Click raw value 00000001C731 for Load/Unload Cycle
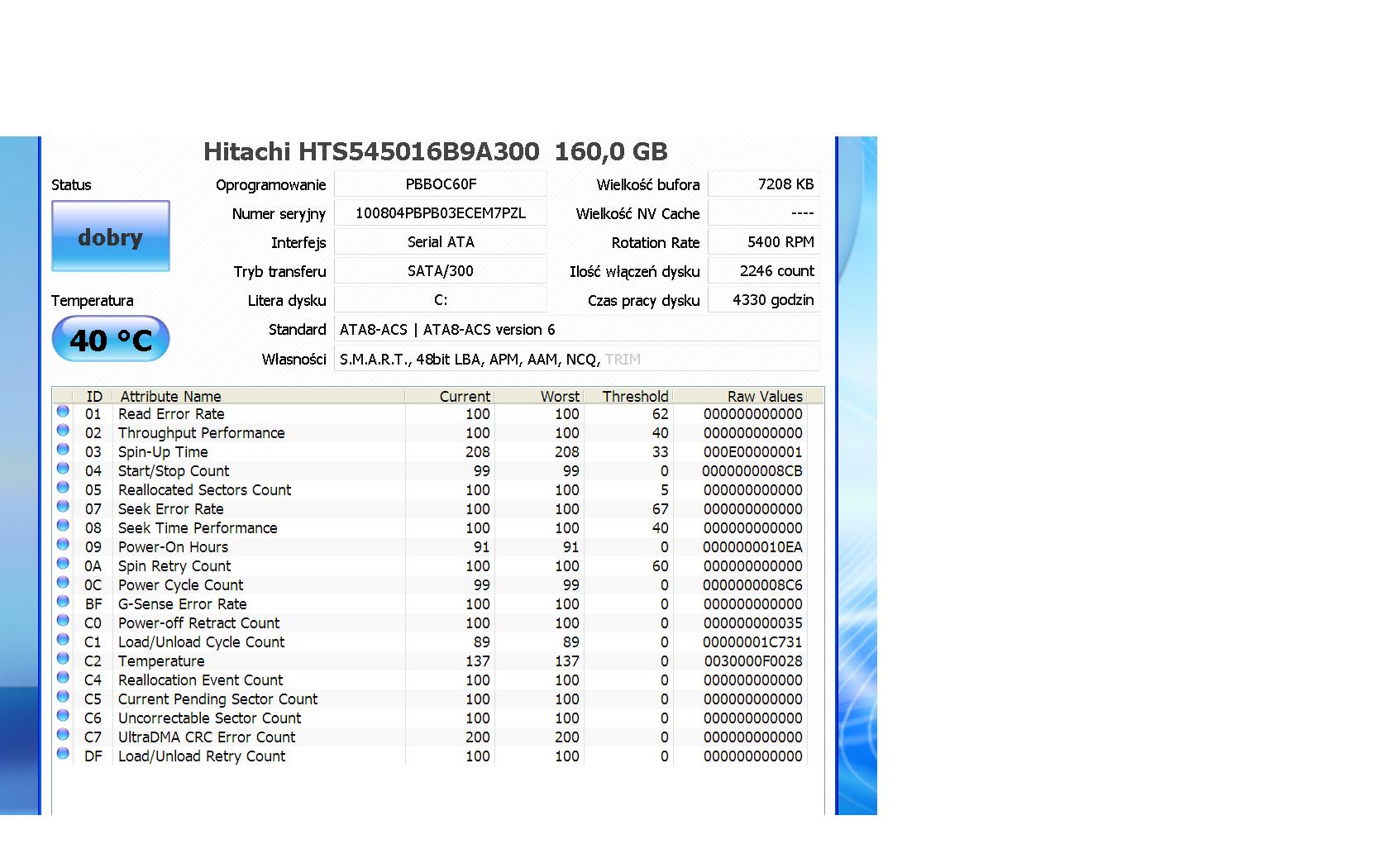Image resolution: width=1389 pixels, height=868 pixels. [x=752, y=641]
